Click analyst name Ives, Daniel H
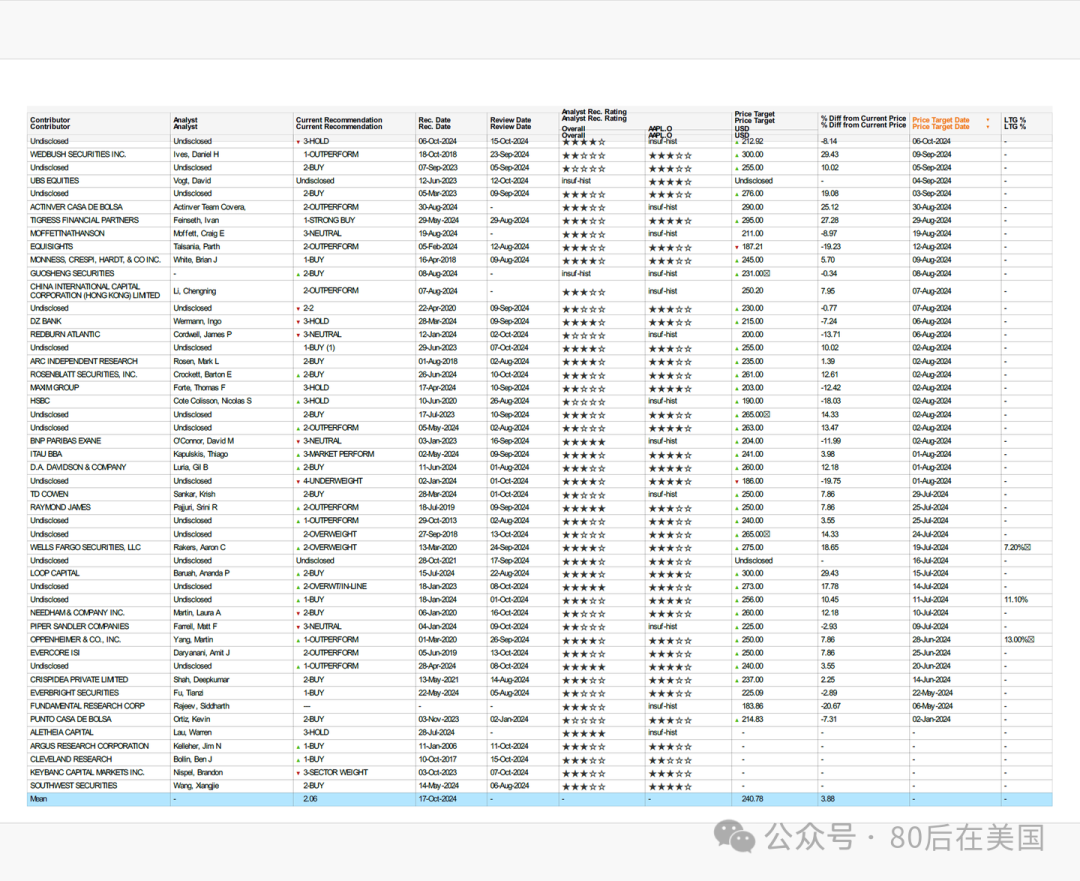Viewport: 1080px width, 881px height. (196, 155)
